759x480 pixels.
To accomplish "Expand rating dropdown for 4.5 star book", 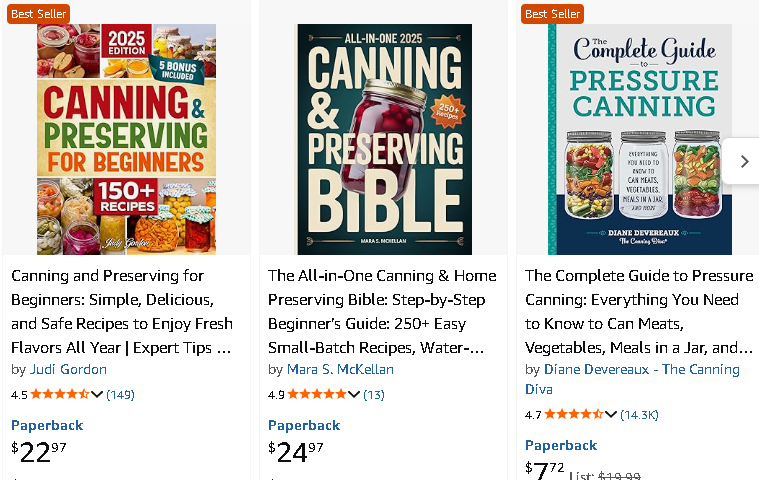I will pos(97,394).
